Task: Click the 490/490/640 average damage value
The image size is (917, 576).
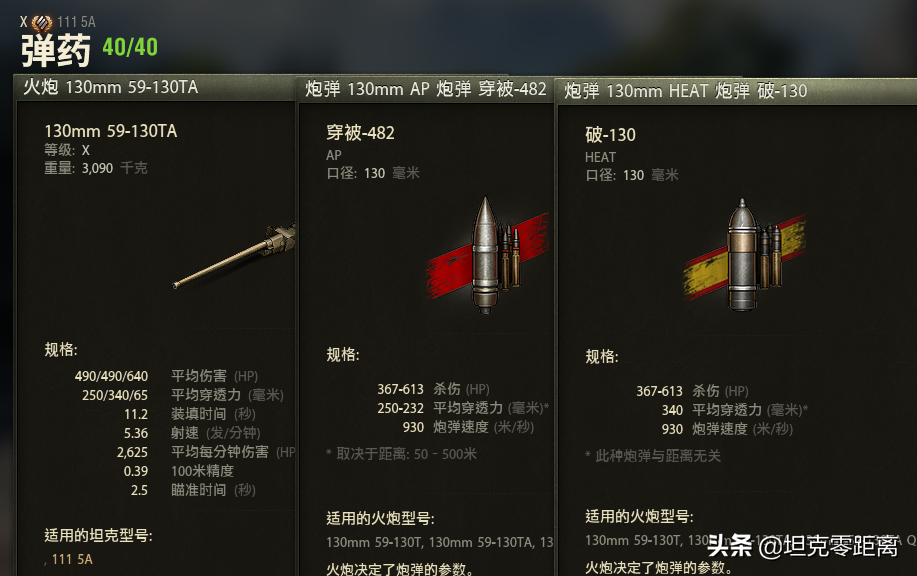Action: point(111,376)
